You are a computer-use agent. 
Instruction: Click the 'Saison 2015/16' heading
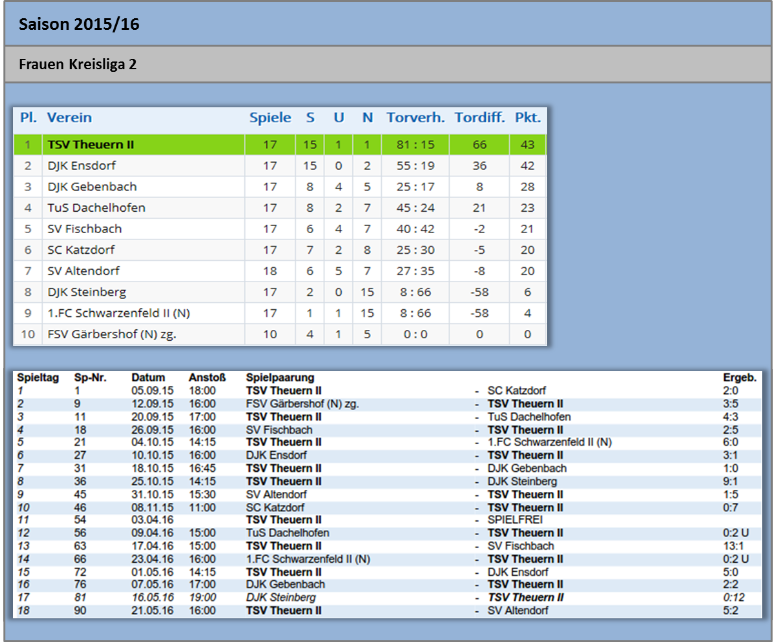(79, 24)
